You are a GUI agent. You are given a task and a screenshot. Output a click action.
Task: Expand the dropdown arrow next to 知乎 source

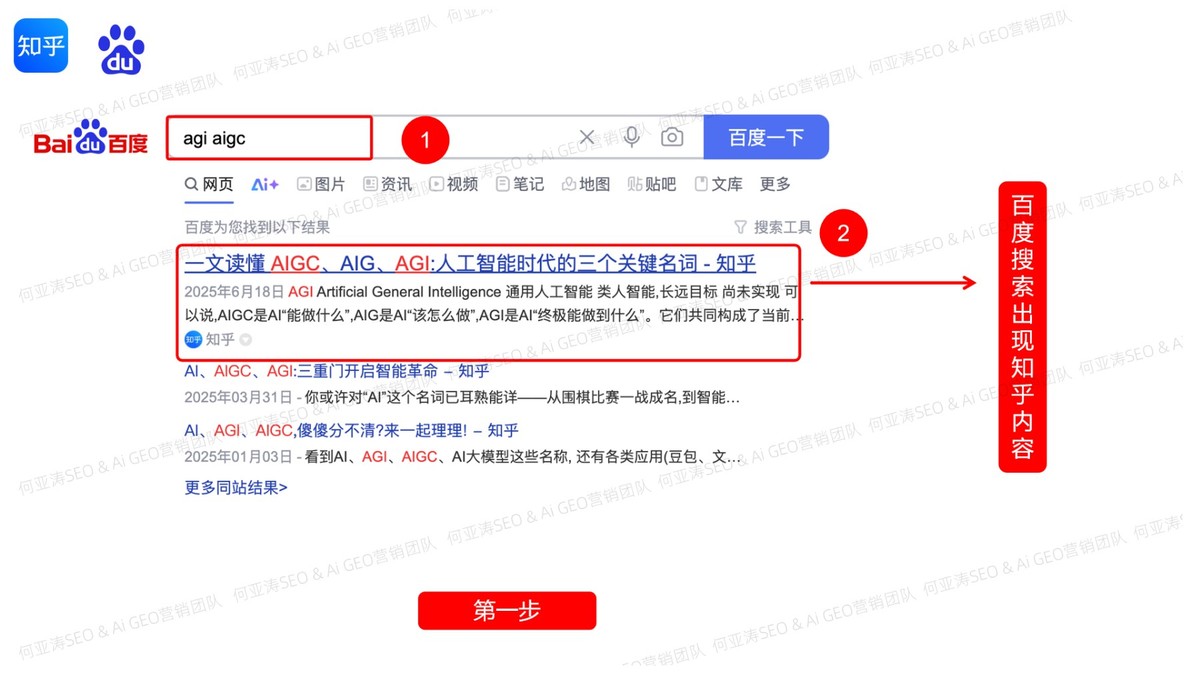[x=246, y=340]
